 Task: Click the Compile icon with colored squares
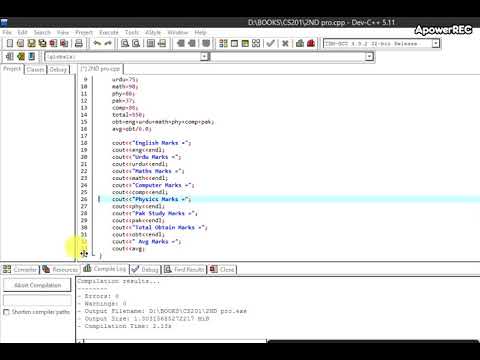point(223,43)
